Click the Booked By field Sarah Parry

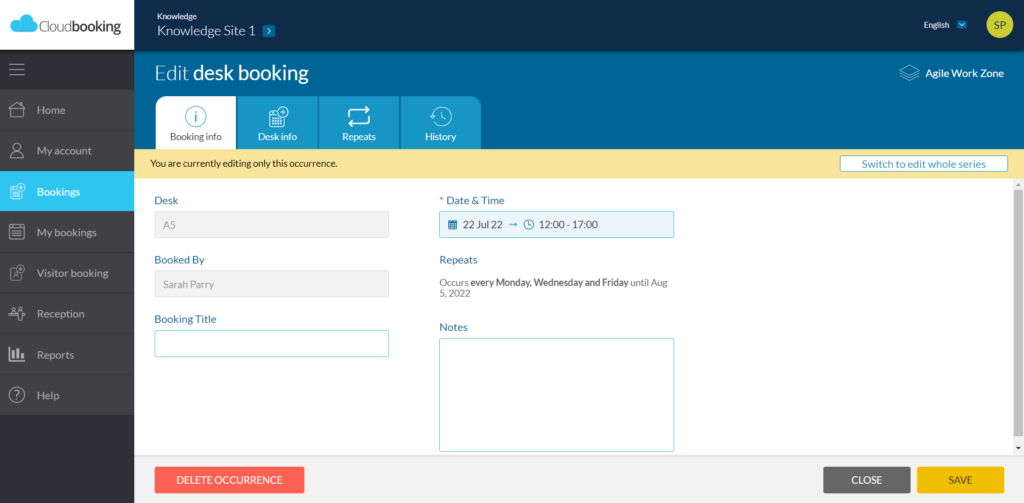point(272,284)
